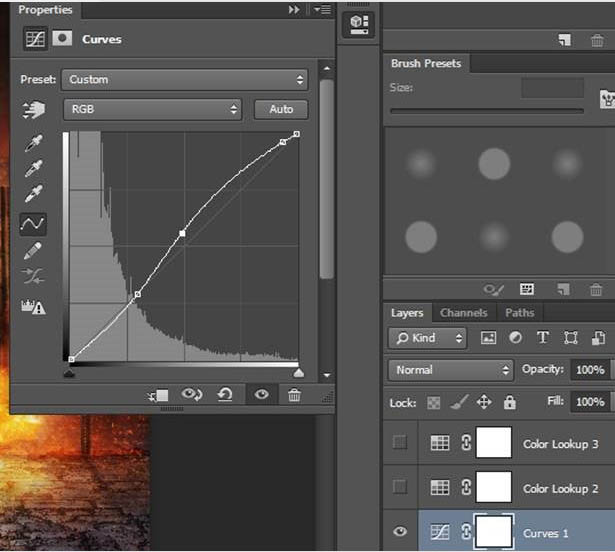Show the Color Lookup 3 layer
This screenshot has height=552, width=615.
point(400,442)
